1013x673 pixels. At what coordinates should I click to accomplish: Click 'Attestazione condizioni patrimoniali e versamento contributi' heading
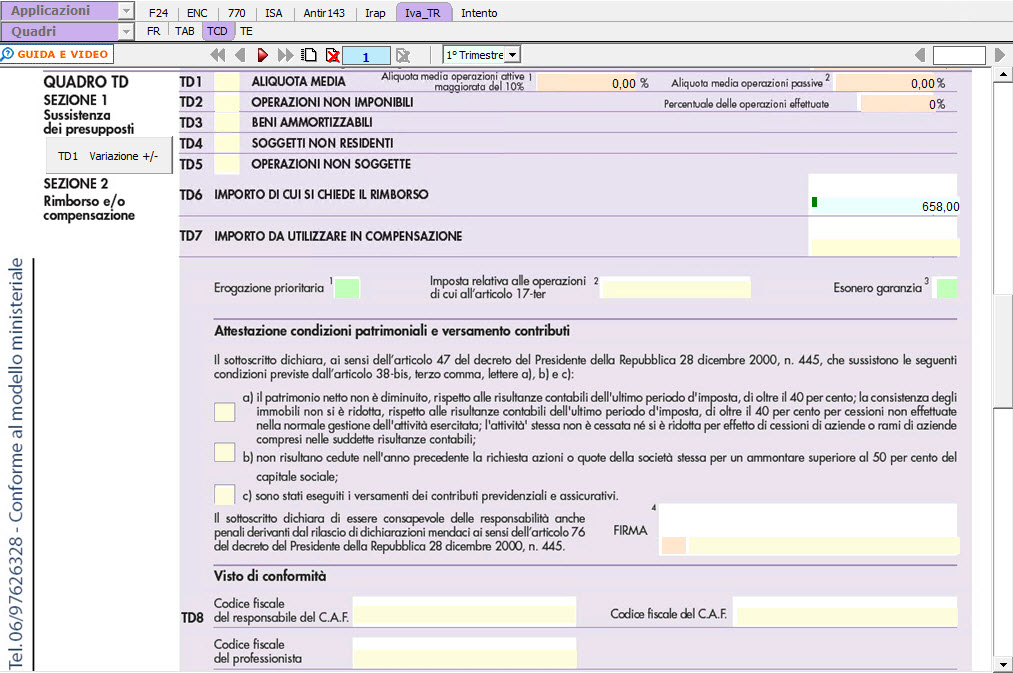click(392, 331)
